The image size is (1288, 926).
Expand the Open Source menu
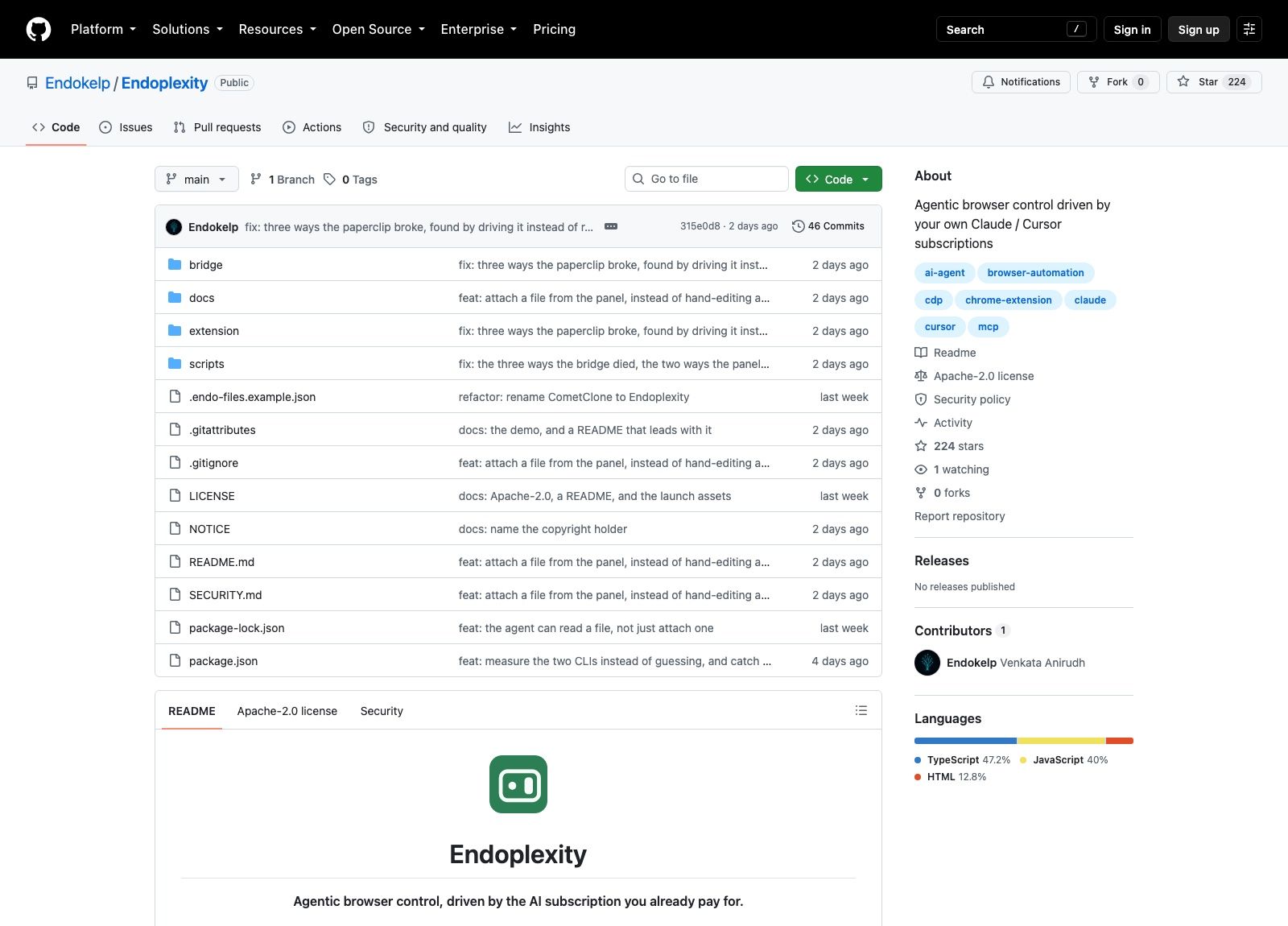pos(378,29)
